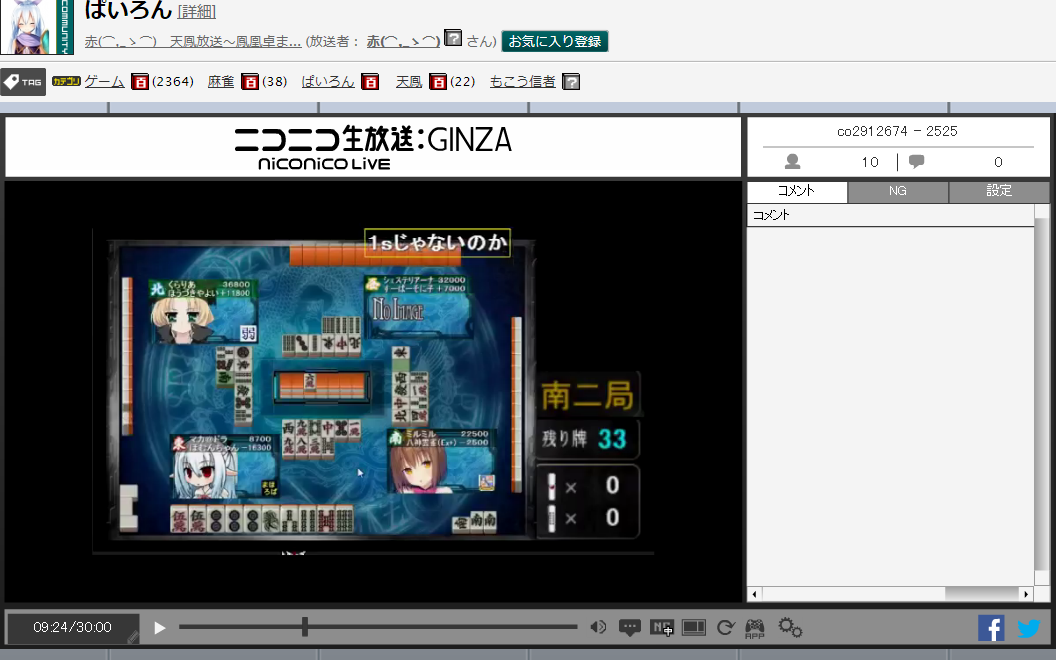The height and width of the screenshot is (660, 1056).
Task: Open dictionary icon next to 麻雀 tag
Action: click(x=250, y=81)
